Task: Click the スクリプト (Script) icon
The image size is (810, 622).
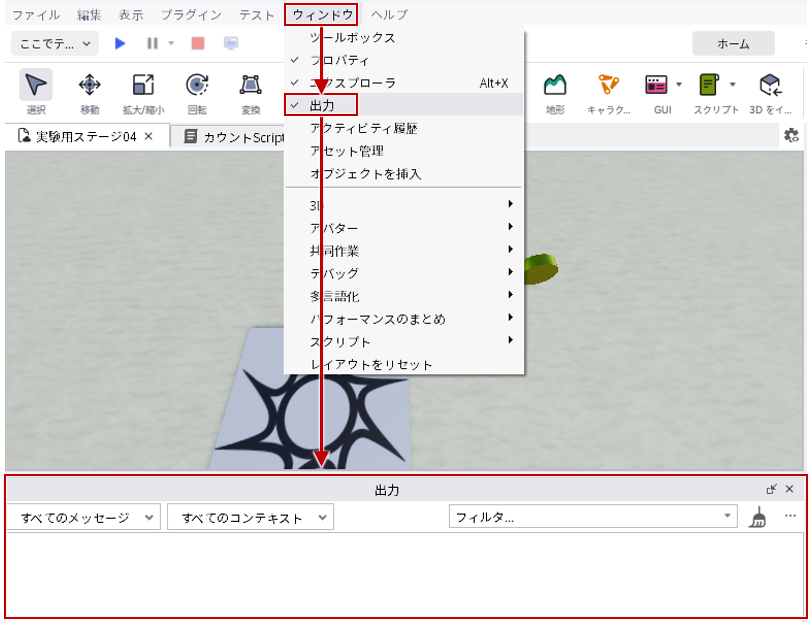Action: 710,85
